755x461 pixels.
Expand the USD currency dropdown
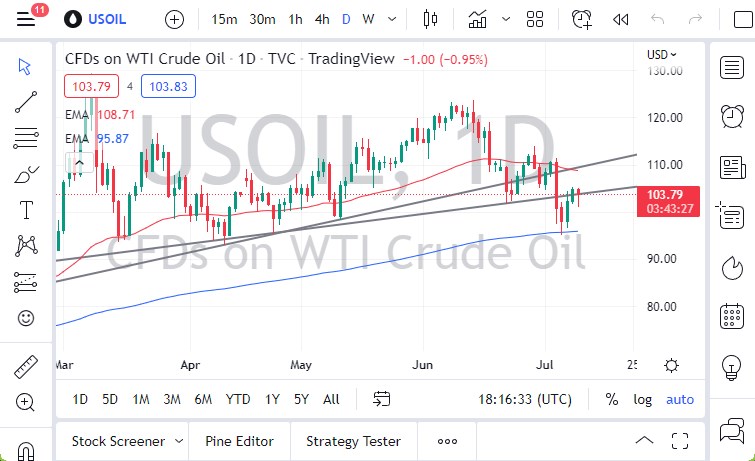(661, 55)
